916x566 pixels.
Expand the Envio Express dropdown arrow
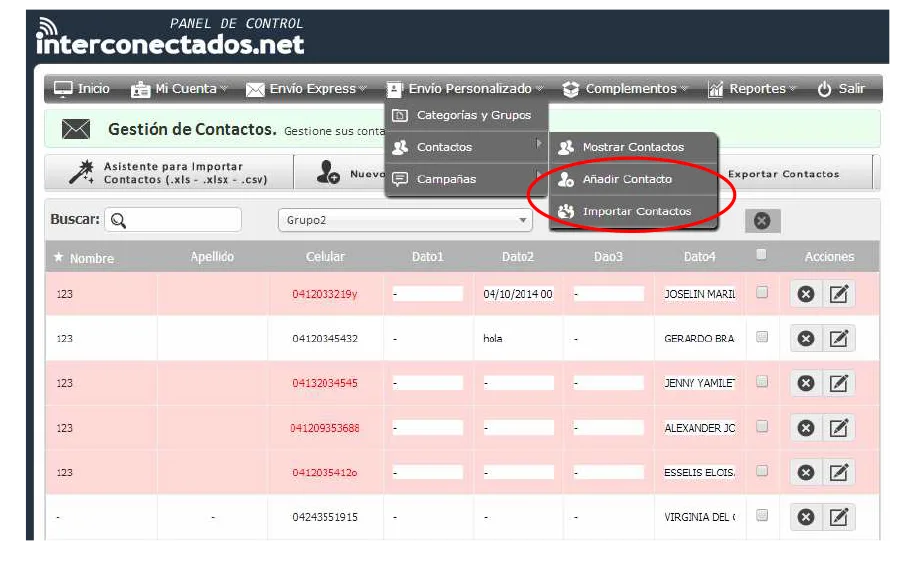363,89
